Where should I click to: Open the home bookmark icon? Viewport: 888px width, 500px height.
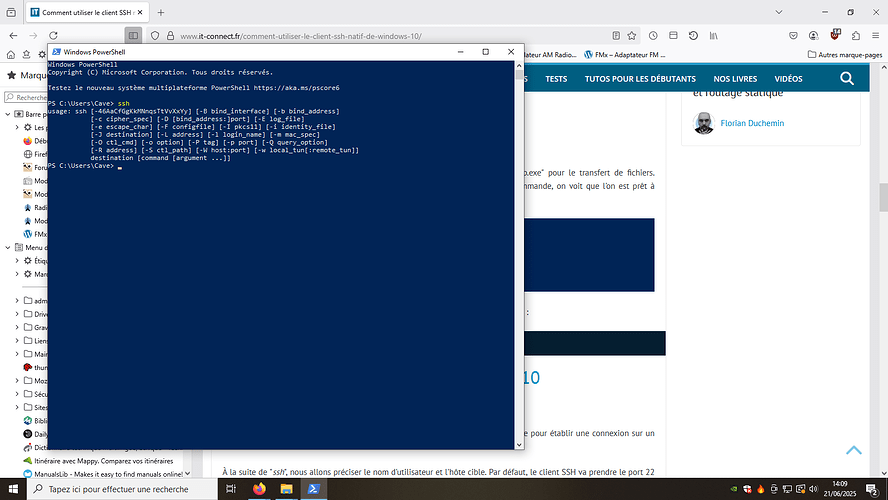click(x=11, y=55)
